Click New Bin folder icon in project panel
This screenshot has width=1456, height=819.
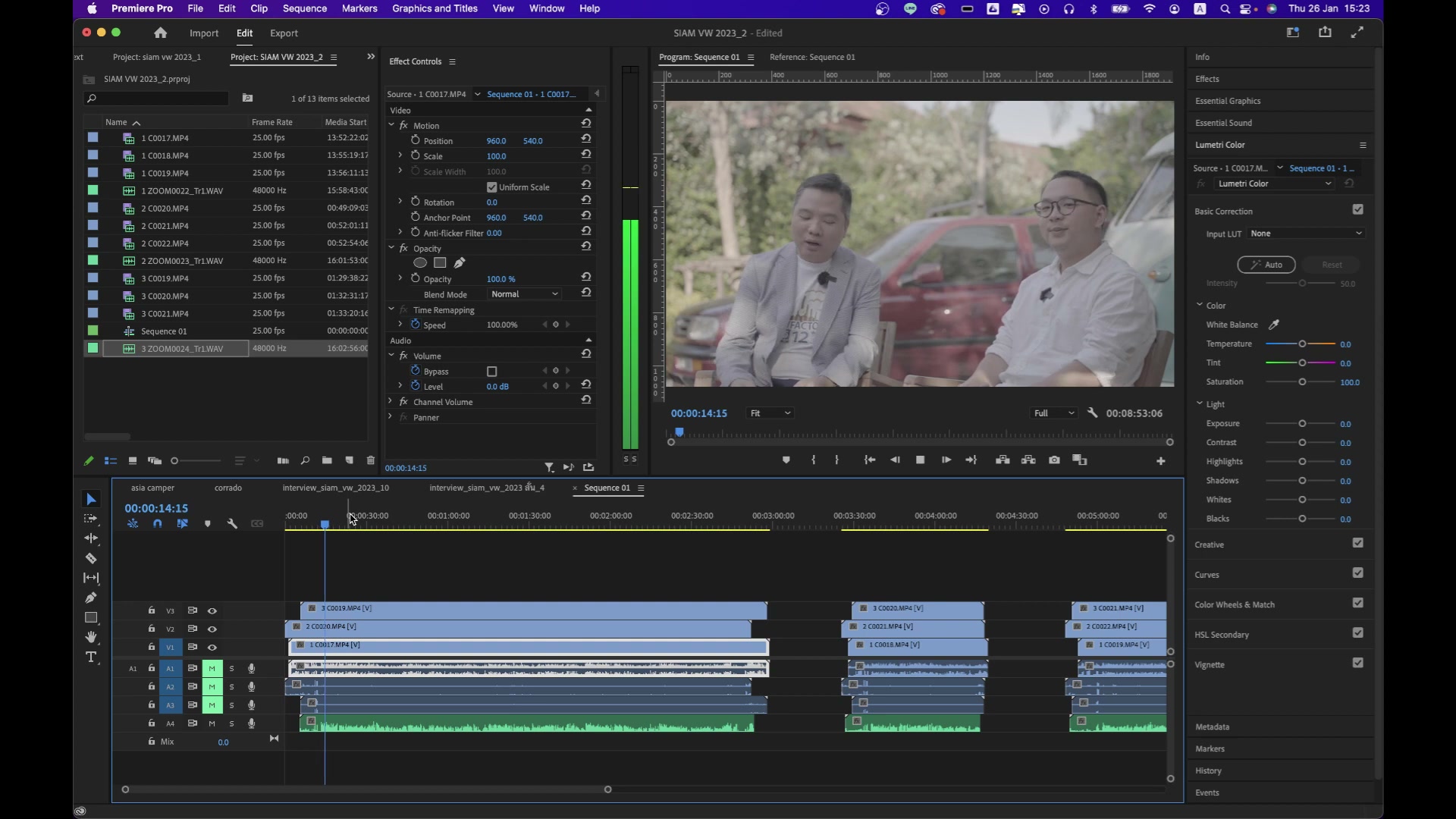[x=327, y=460]
